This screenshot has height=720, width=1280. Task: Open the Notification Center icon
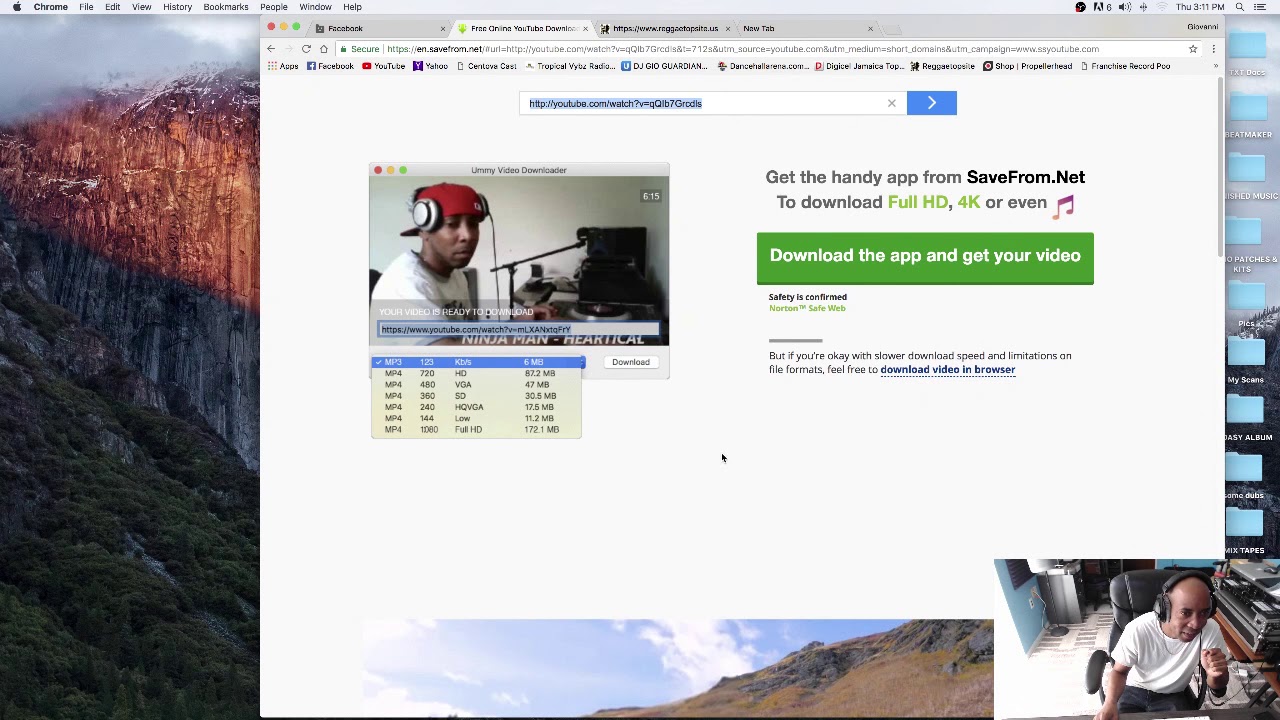pos(1260,7)
